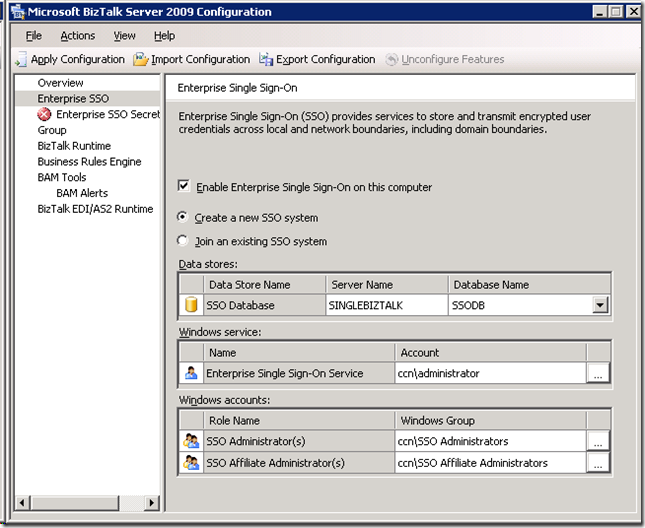645x528 pixels.
Task: Select Overview in the navigation tree
Action: point(60,83)
